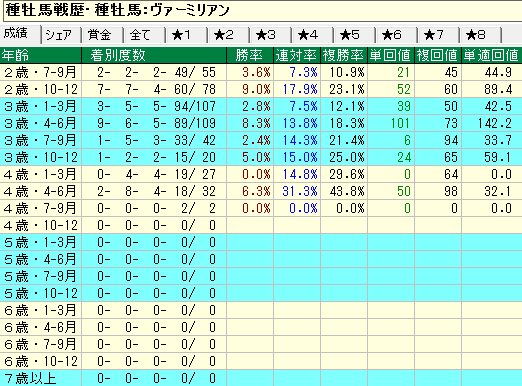The height and width of the screenshot is (386, 522).
Task: Select the ★2 tab
Action: [229, 35]
